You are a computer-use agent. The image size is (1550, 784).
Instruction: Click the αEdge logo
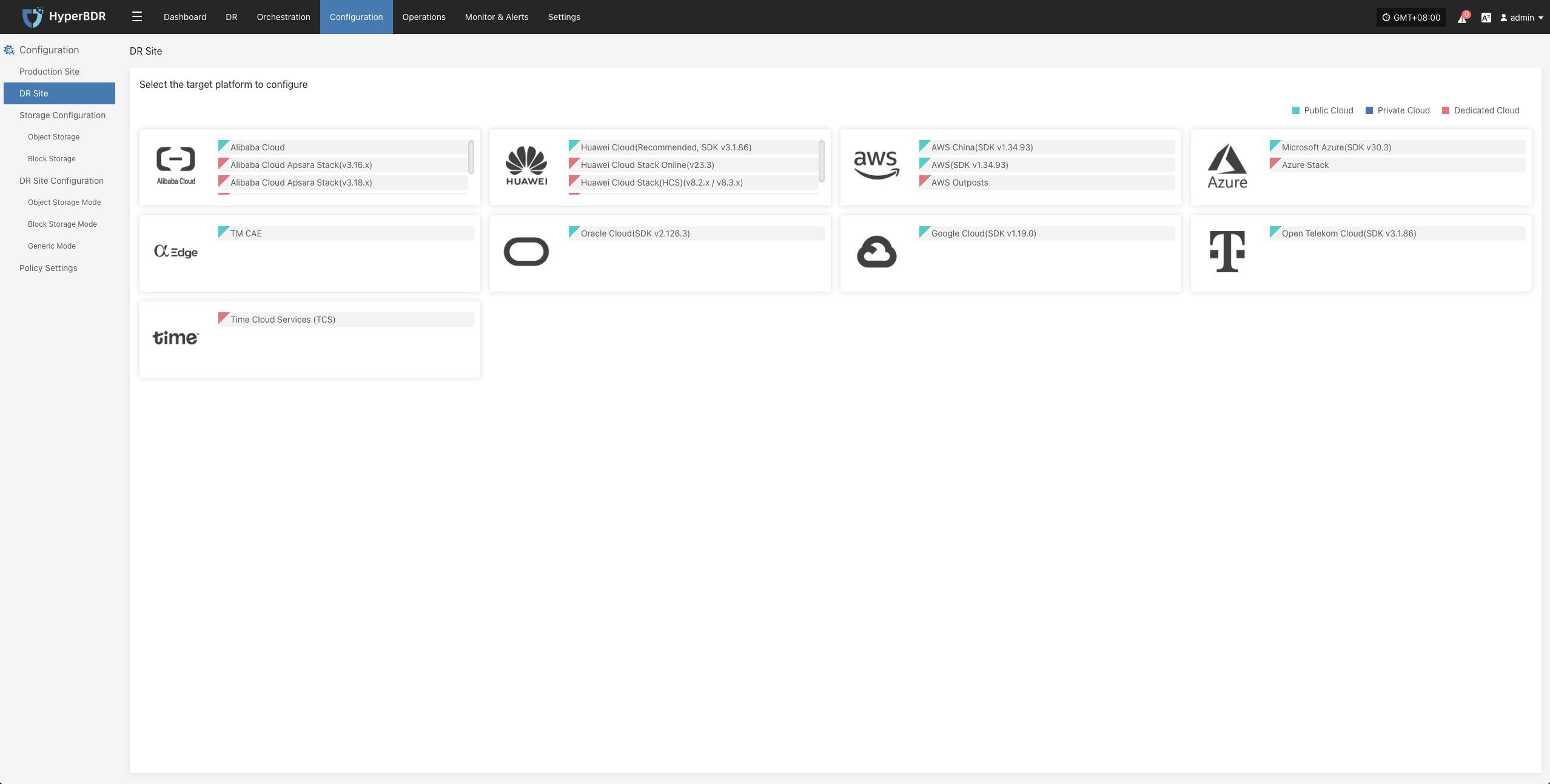point(176,252)
